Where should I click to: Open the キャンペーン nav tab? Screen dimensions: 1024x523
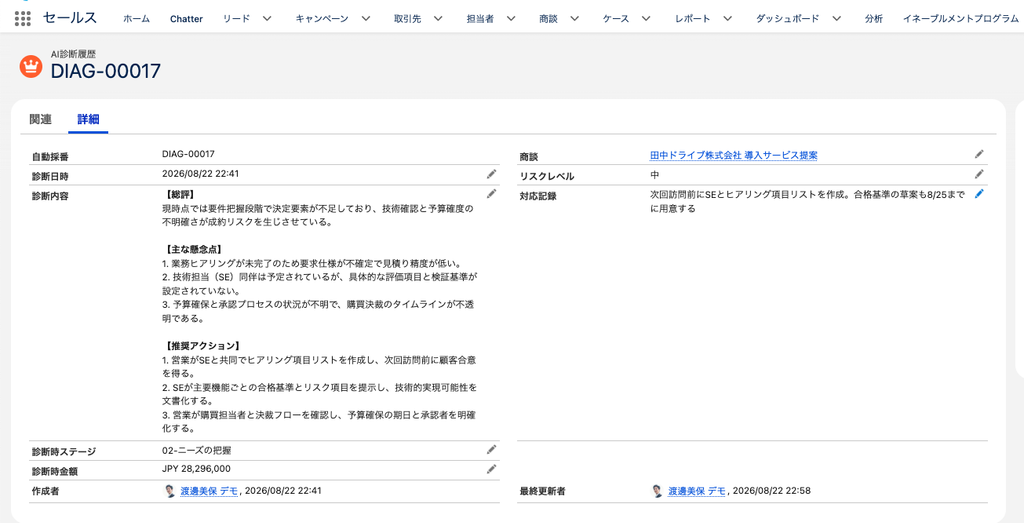pyautogui.click(x=322, y=19)
